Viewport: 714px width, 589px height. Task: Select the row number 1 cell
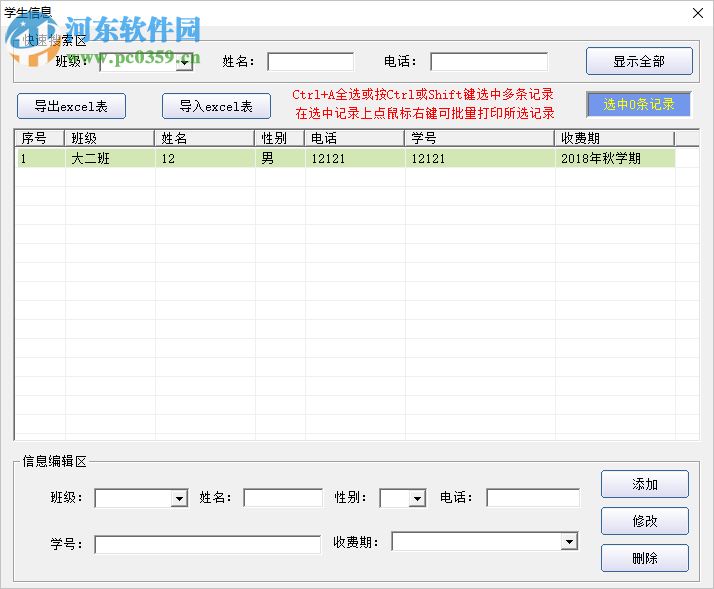tap(41, 158)
